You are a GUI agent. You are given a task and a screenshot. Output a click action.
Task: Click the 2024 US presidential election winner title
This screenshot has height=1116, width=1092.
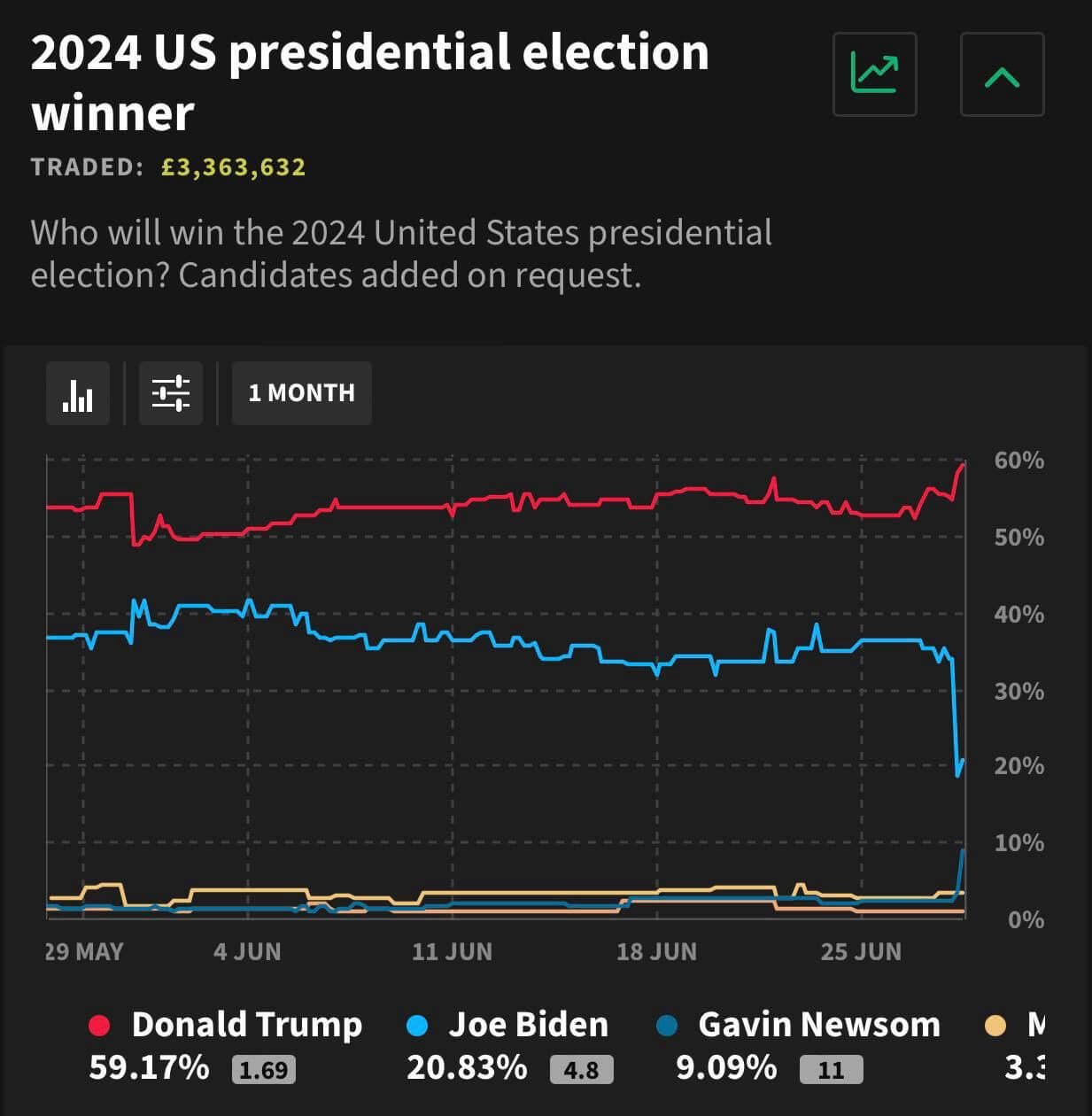(x=370, y=81)
